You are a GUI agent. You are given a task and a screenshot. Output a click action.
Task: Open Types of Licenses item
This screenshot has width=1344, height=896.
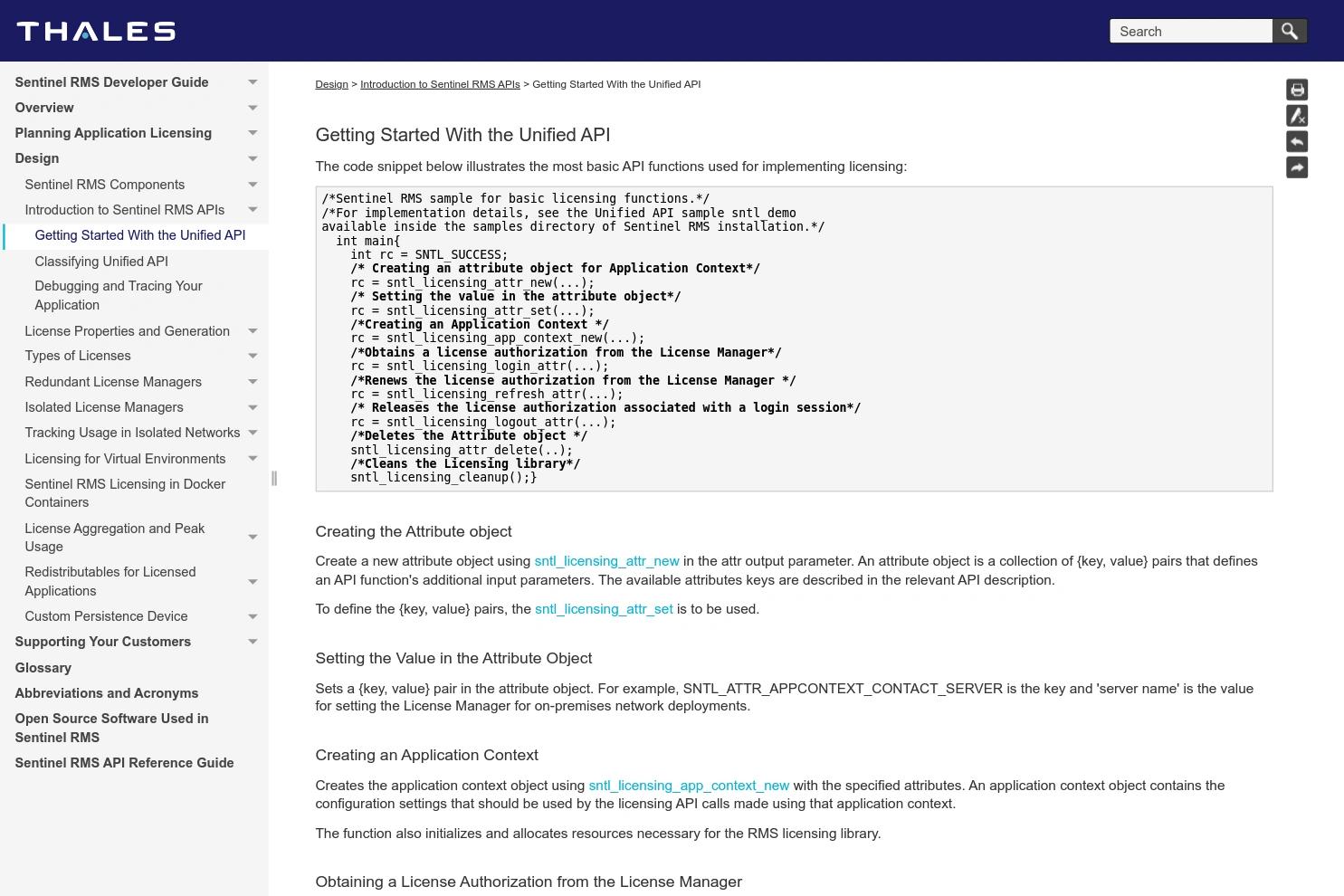[x=77, y=356]
